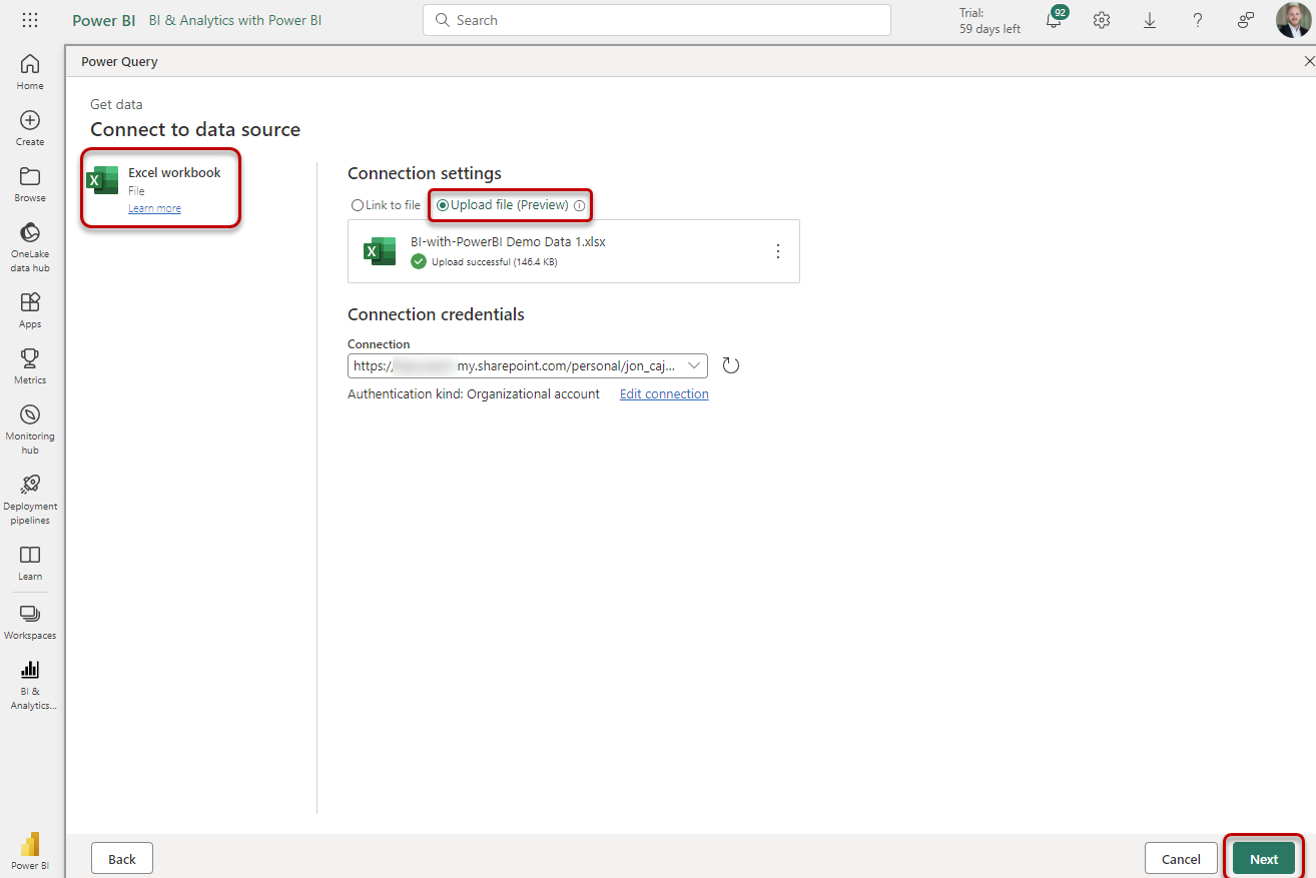Open OneLake data hub
This screenshot has width=1316, height=878.
coord(30,247)
